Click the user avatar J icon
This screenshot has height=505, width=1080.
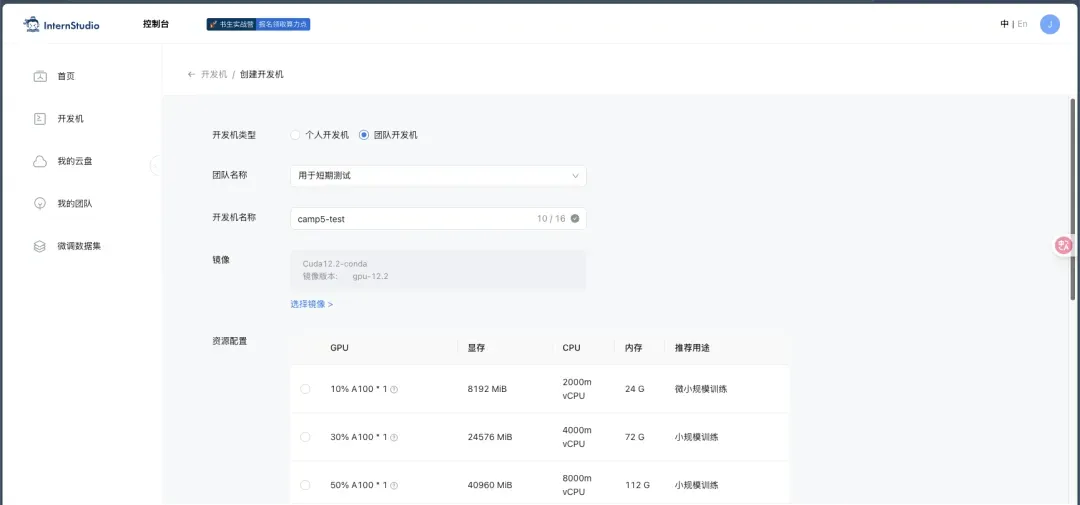click(x=1050, y=24)
